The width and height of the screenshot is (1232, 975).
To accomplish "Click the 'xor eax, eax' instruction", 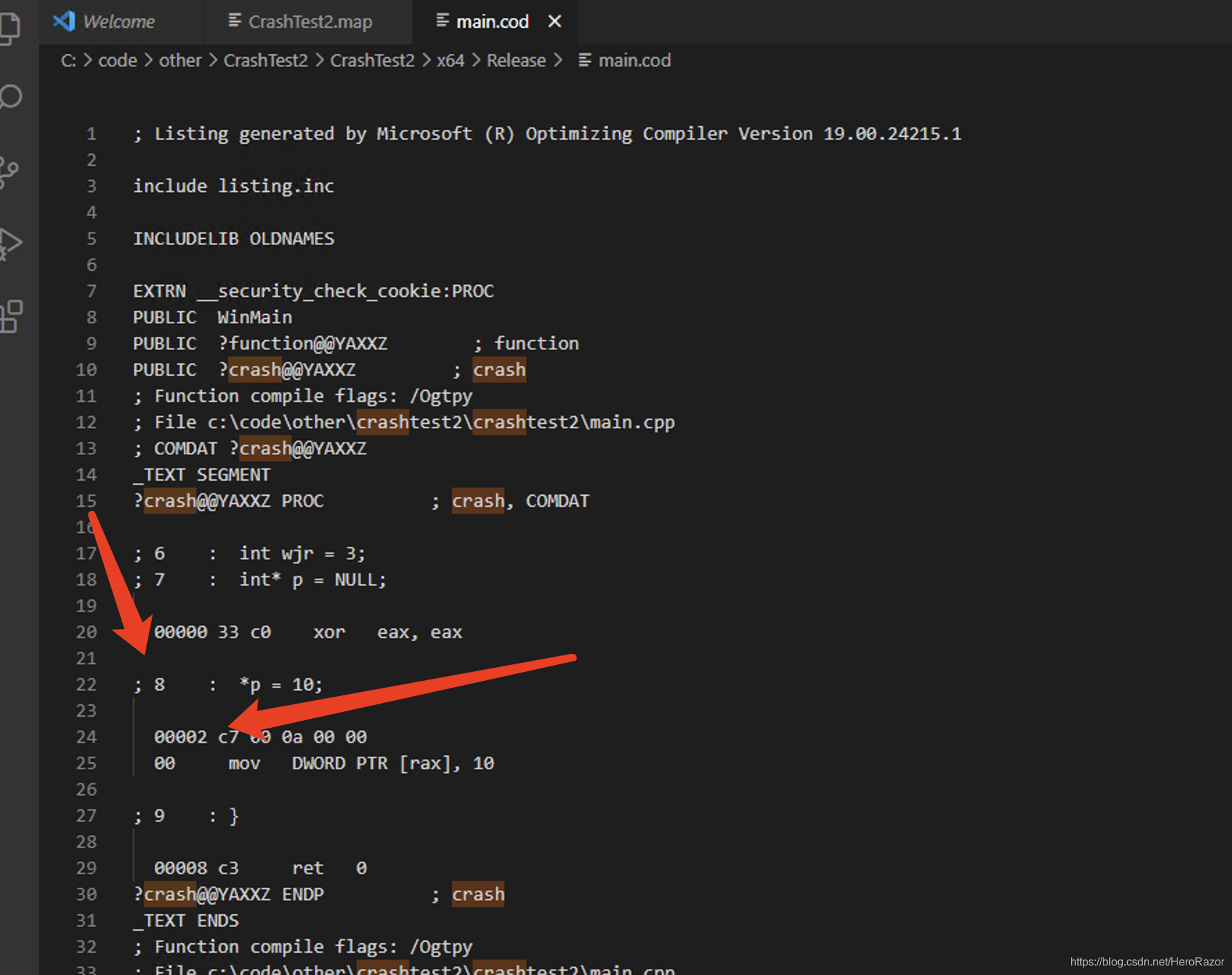I will coord(387,633).
